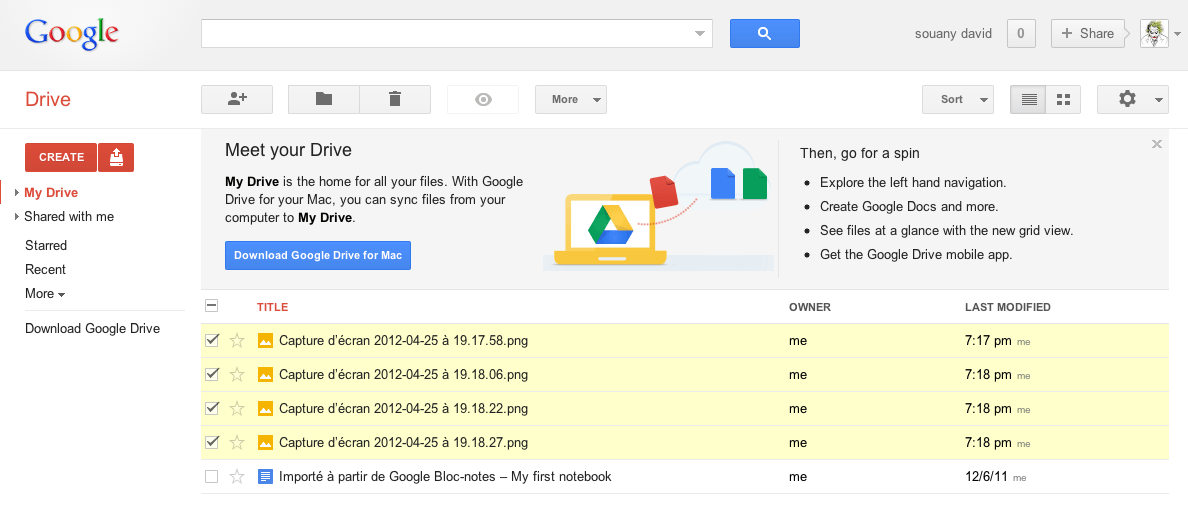1188x520 pixels.
Task: Click the blue search magnifier button
Action: (764, 33)
